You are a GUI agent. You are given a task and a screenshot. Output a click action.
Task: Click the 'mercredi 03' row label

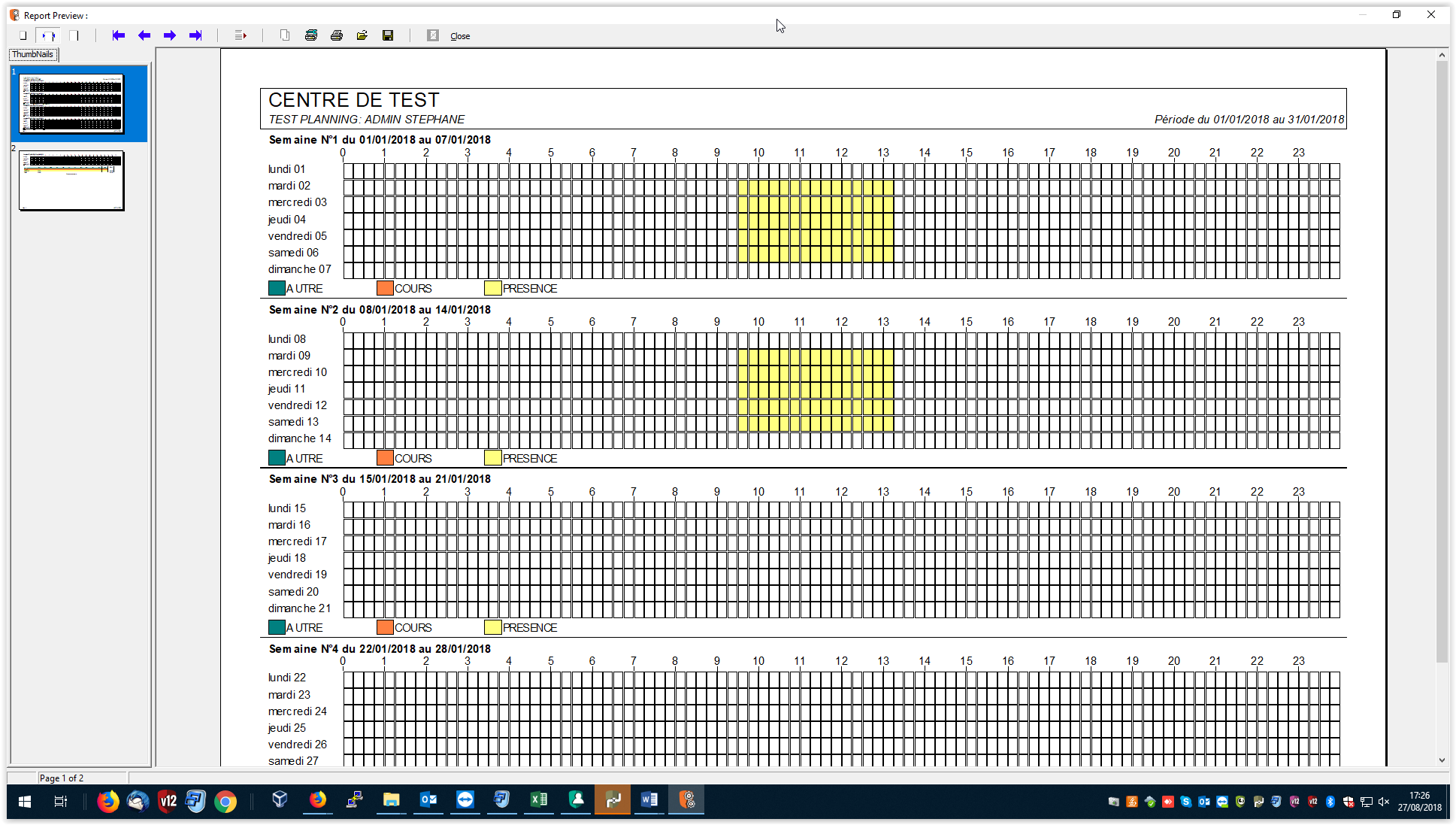coord(298,202)
